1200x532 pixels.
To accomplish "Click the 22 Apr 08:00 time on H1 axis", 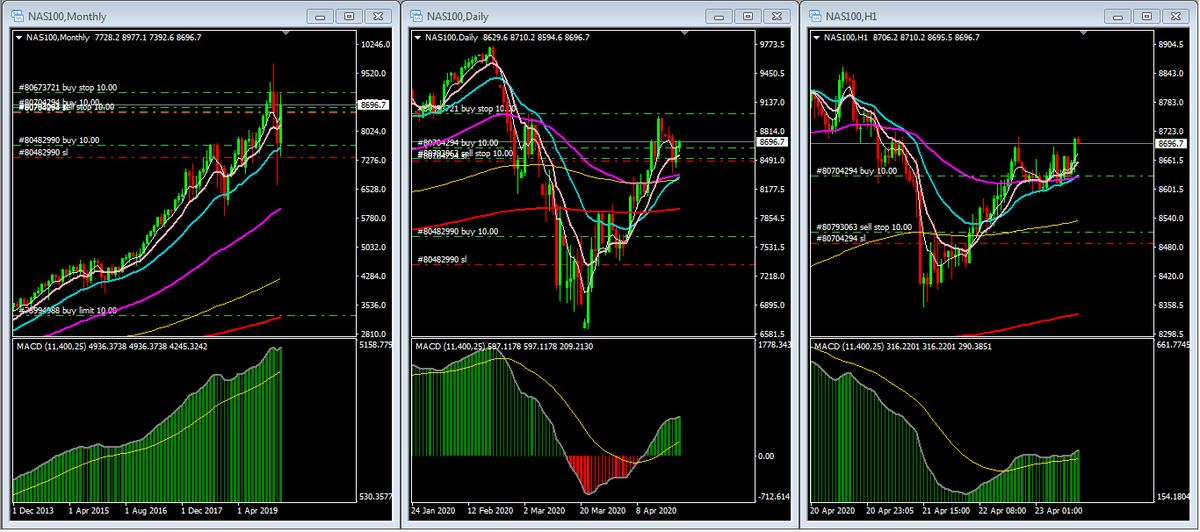I will (x=1003, y=510).
